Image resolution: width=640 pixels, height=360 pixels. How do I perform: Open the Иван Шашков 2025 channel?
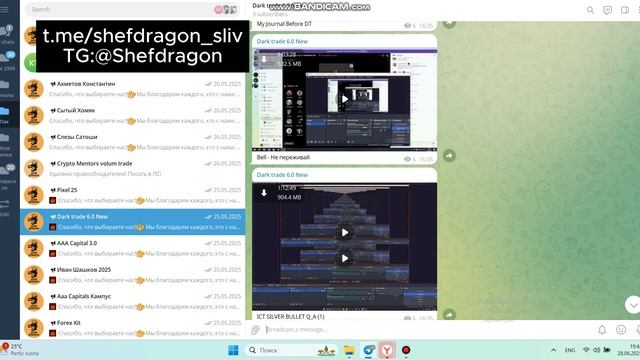coord(133,275)
